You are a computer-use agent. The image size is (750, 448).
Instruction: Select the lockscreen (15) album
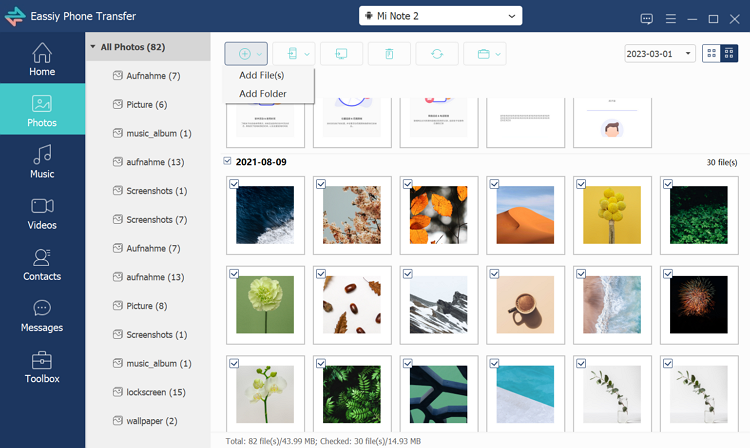[x=147, y=392]
